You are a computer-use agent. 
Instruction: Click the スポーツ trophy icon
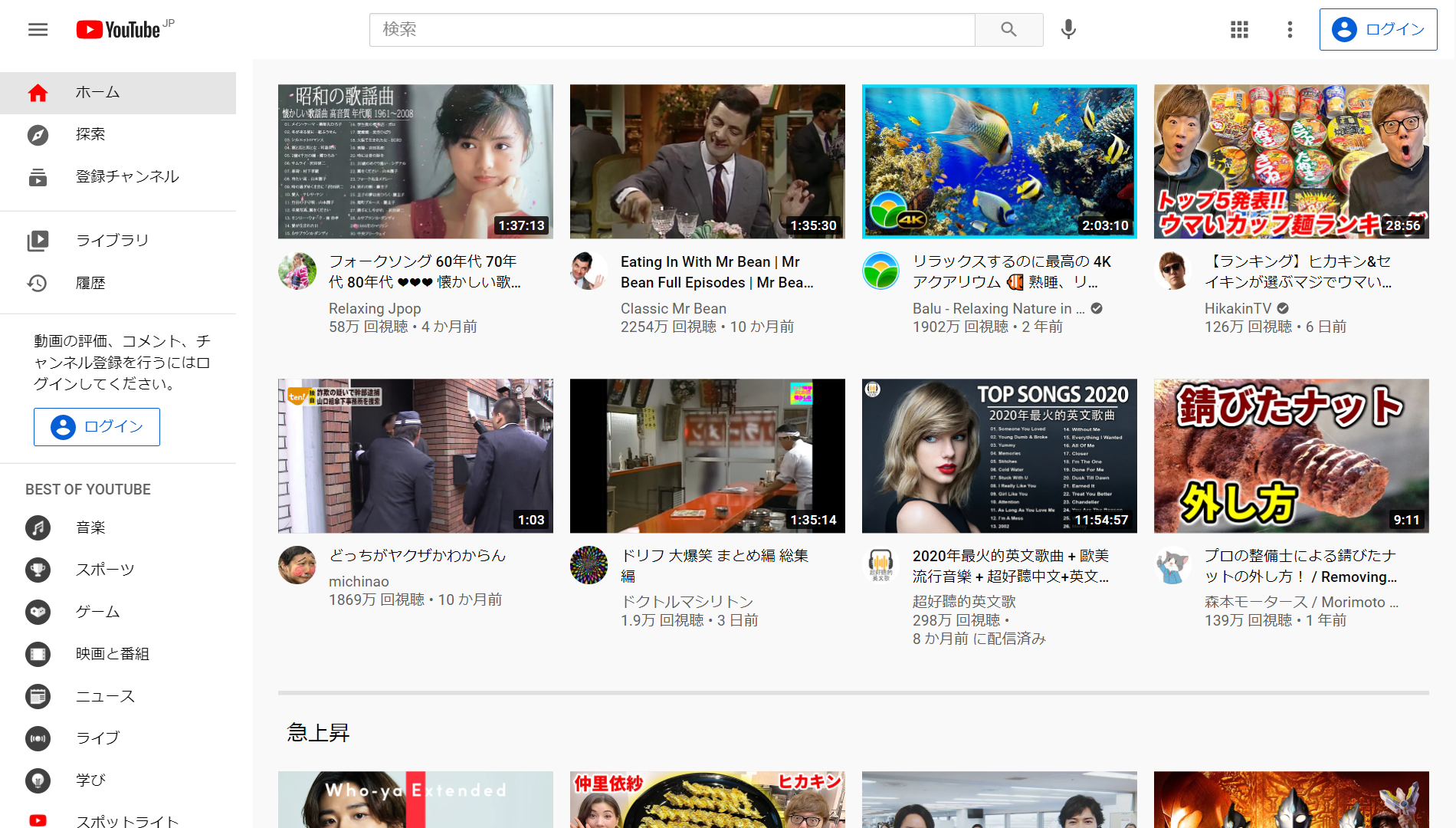pos(38,570)
